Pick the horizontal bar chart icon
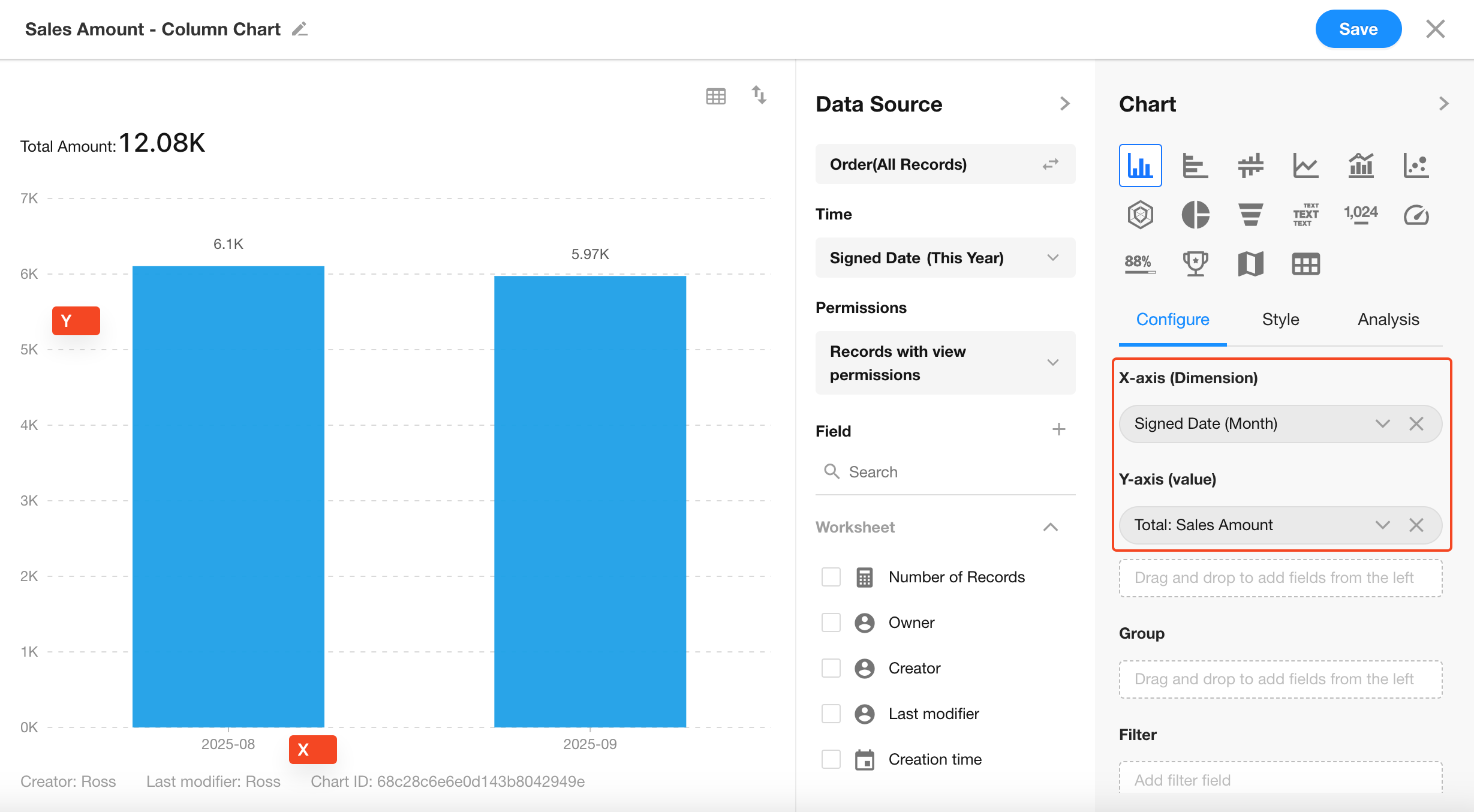The height and width of the screenshot is (812, 1474). point(1195,166)
